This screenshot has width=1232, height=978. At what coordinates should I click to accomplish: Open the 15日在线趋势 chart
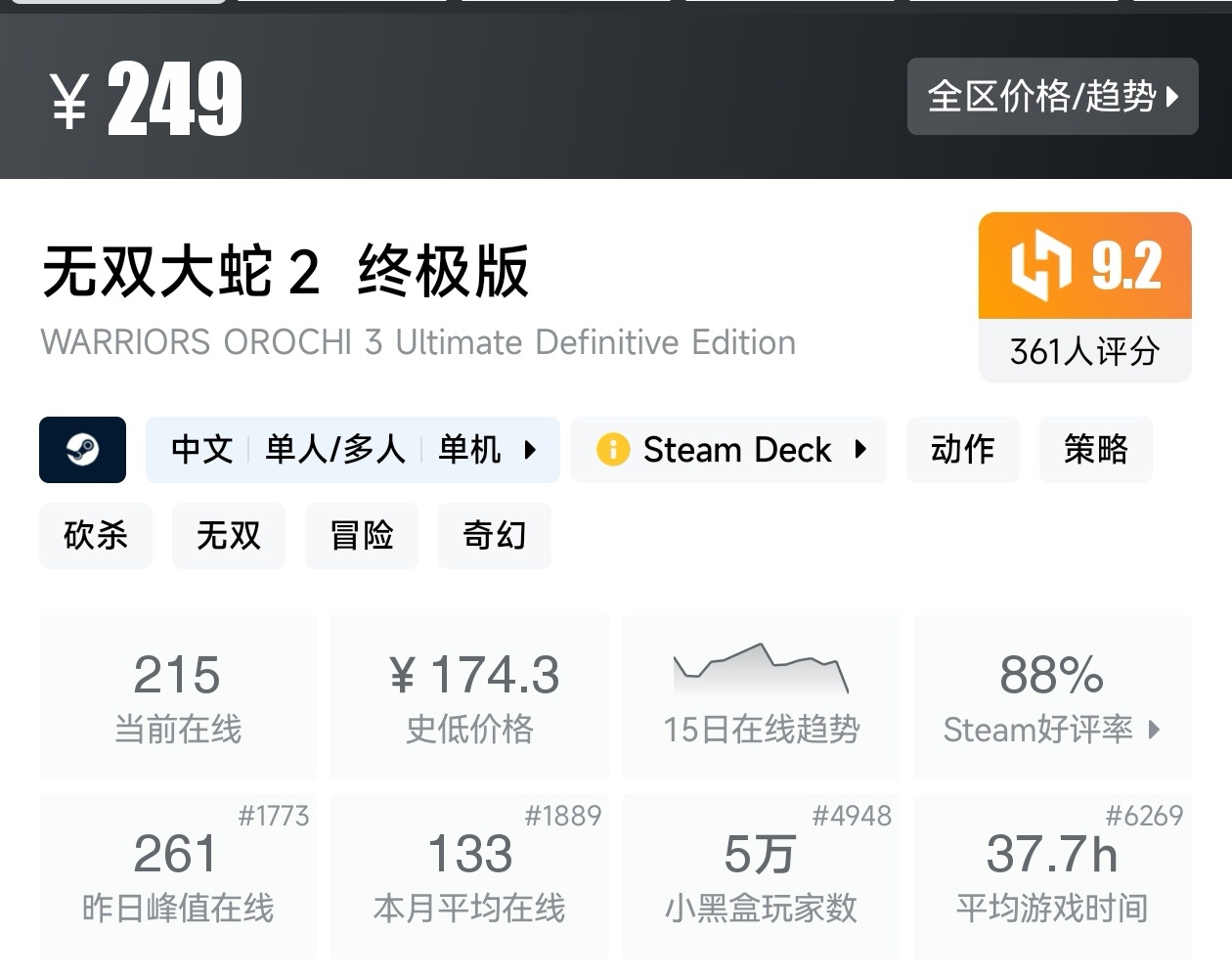[762, 697]
